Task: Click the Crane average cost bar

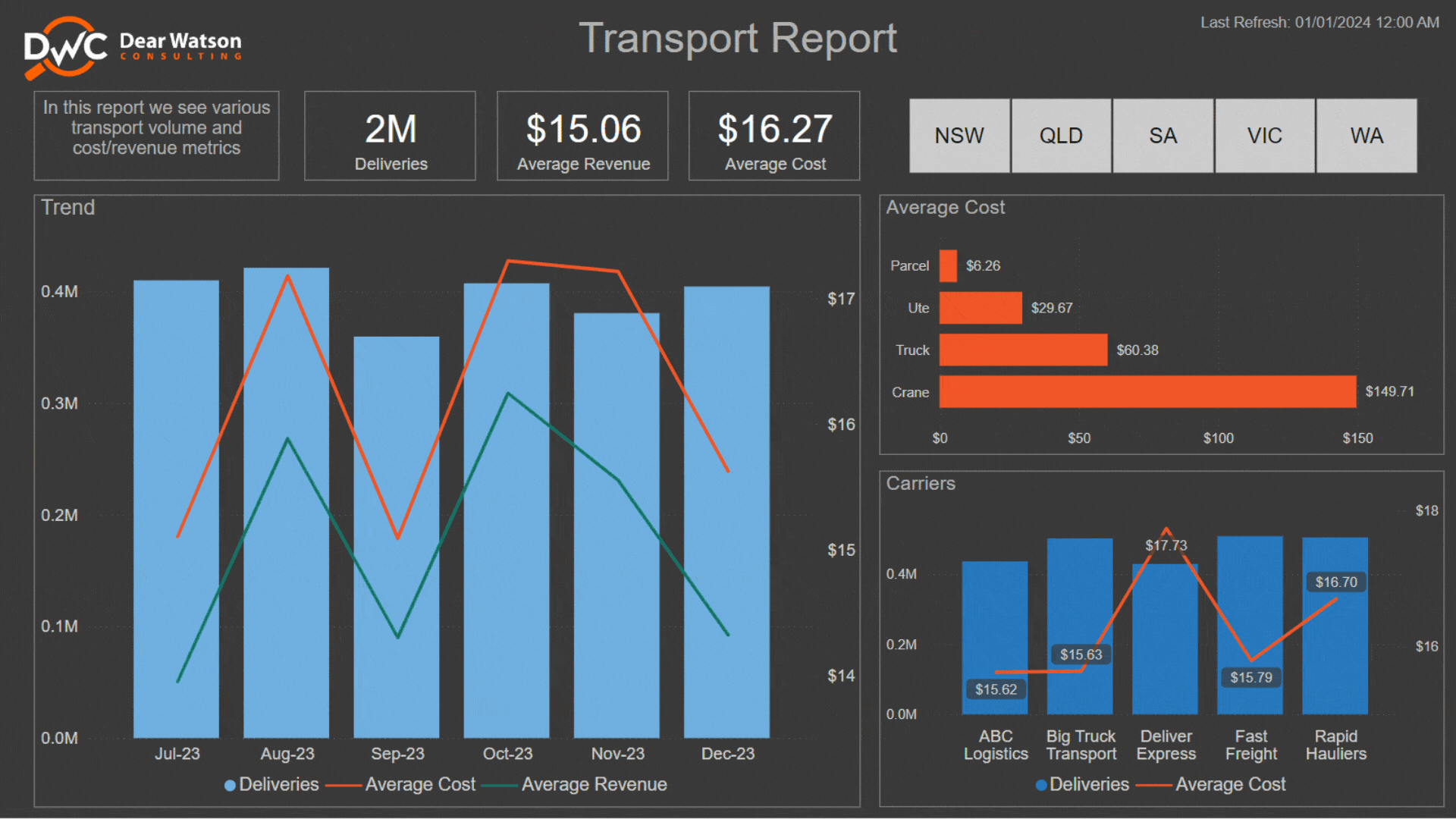Action: [x=1147, y=392]
